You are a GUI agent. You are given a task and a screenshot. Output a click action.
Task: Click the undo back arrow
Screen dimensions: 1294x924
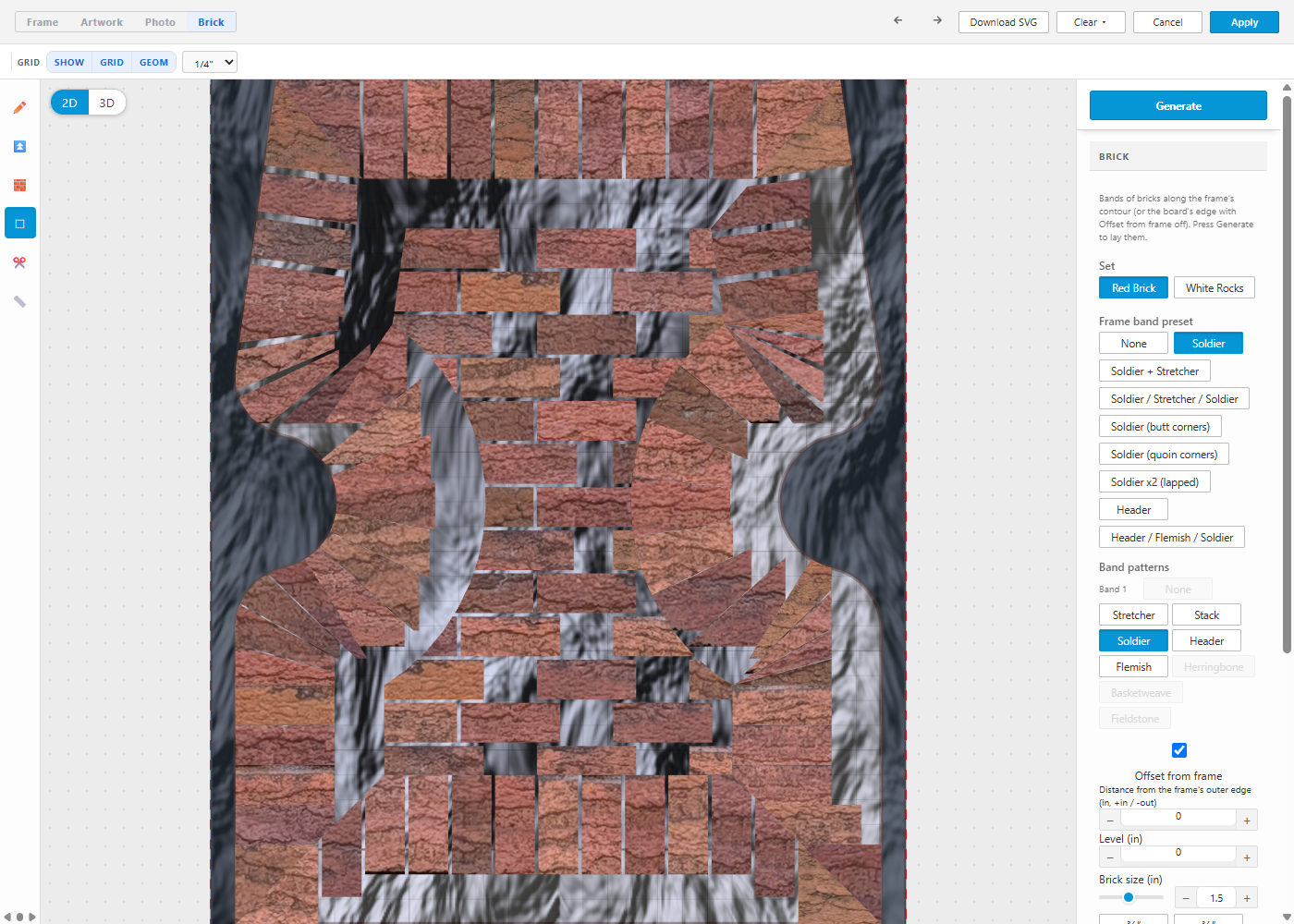click(x=897, y=20)
